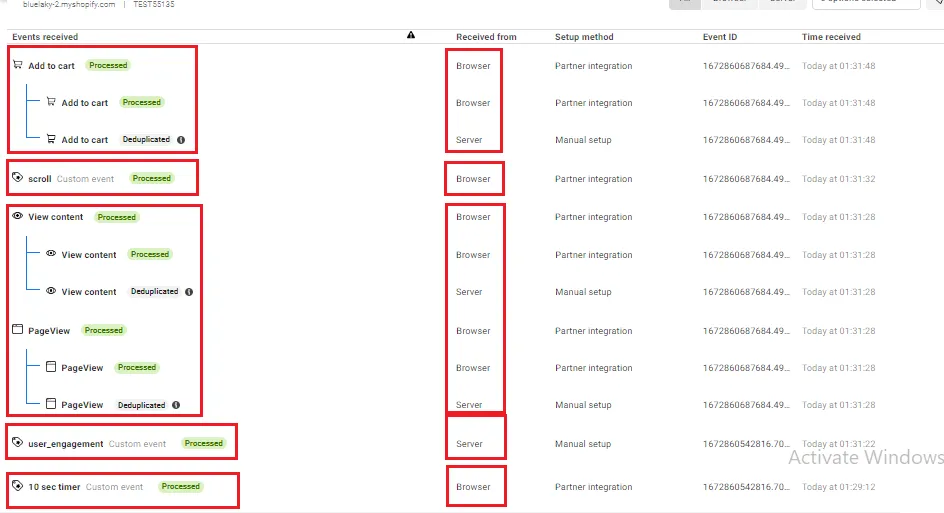The height and width of the screenshot is (513, 944).
Task: Click Server source of user_engagement row
Action: (x=469, y=444)
